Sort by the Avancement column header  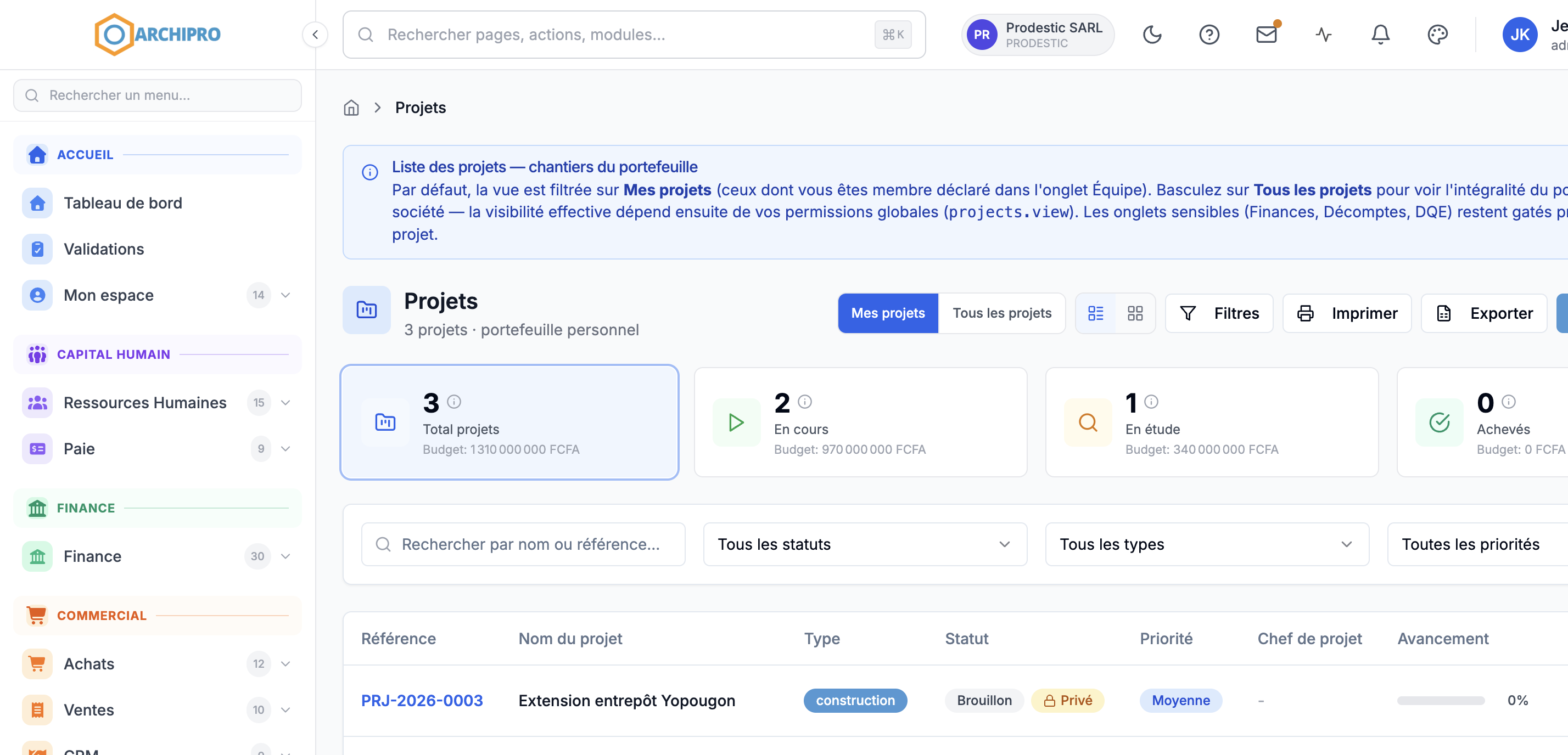[1443, 638]
